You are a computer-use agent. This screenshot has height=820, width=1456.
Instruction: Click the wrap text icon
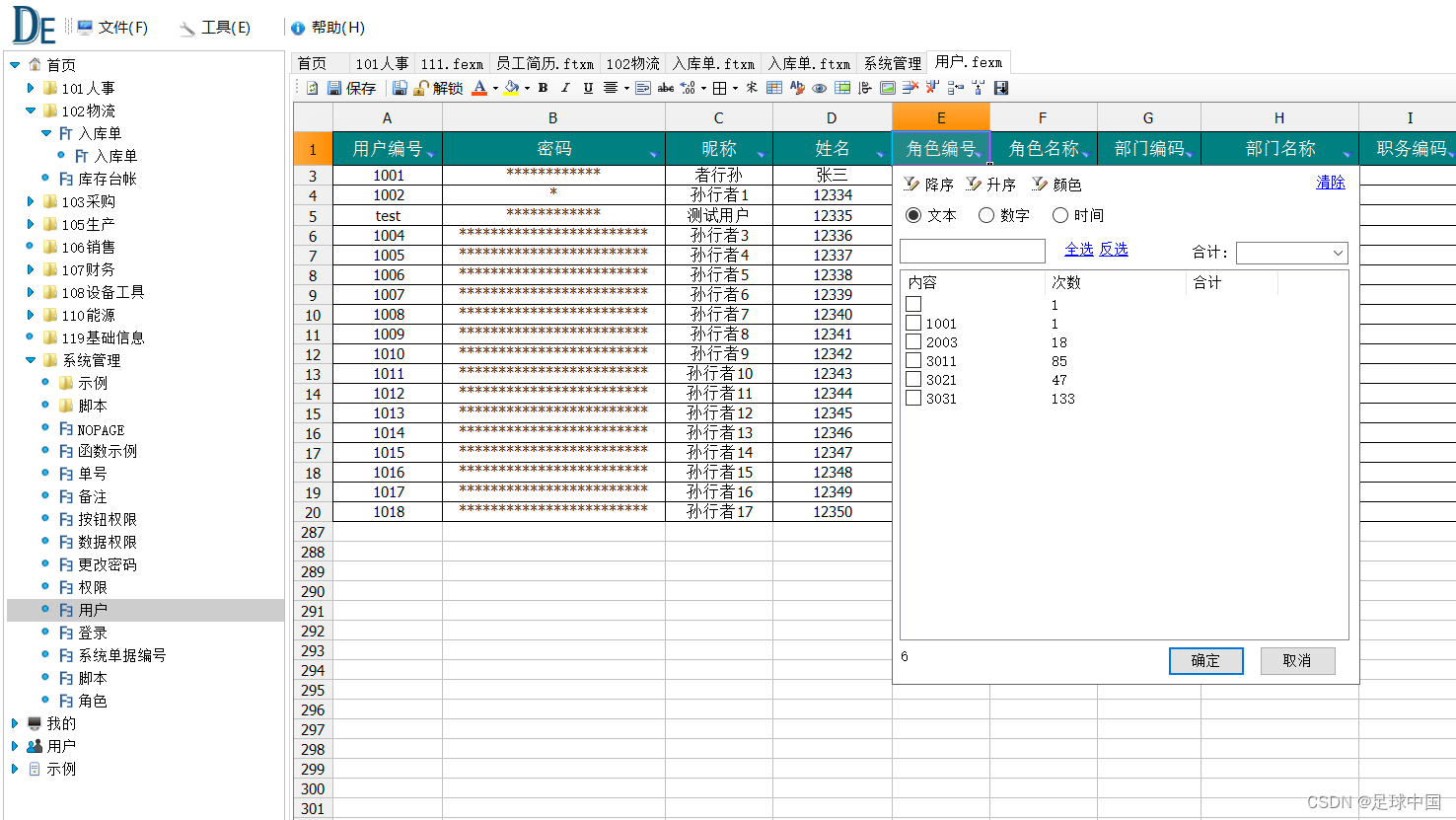coord(642,88)
